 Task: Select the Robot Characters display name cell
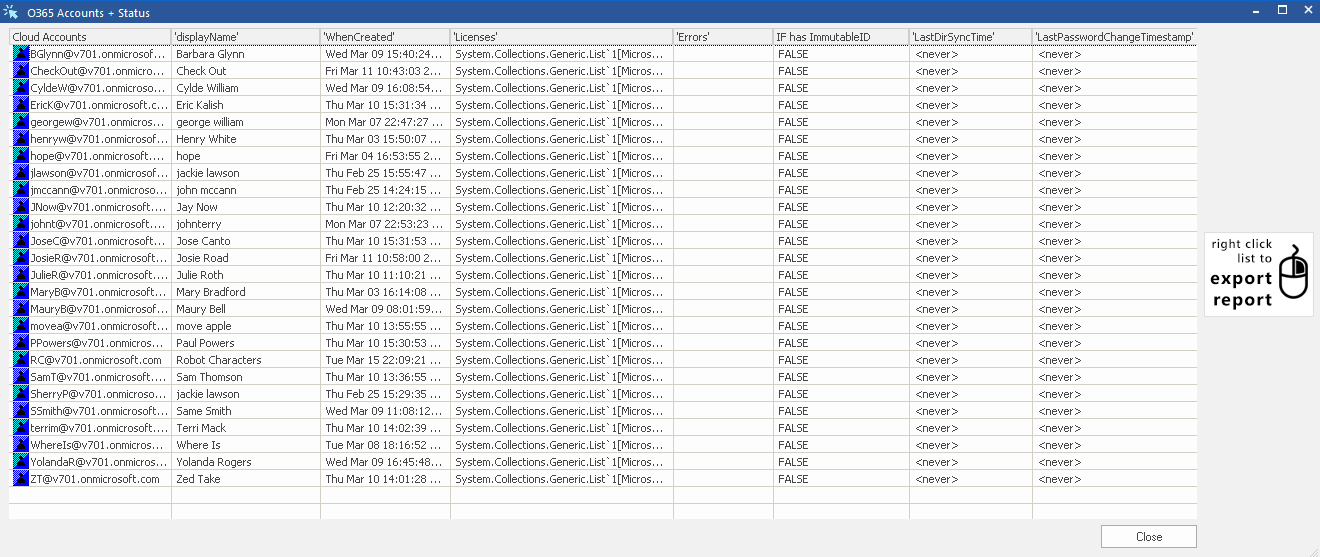pos(219,360)
